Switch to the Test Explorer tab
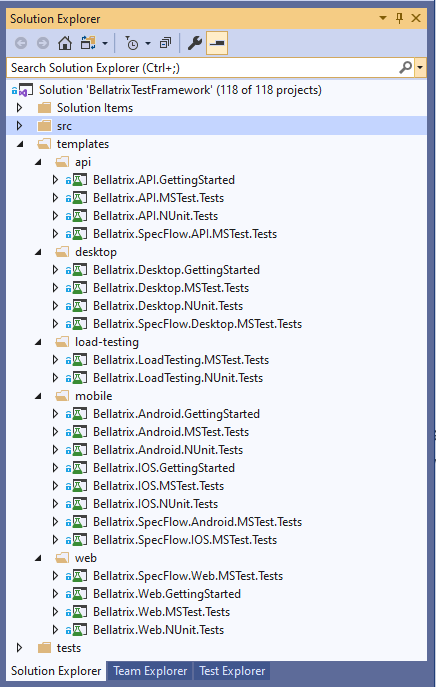The image size is (436, 687). (x=232, y=671)
